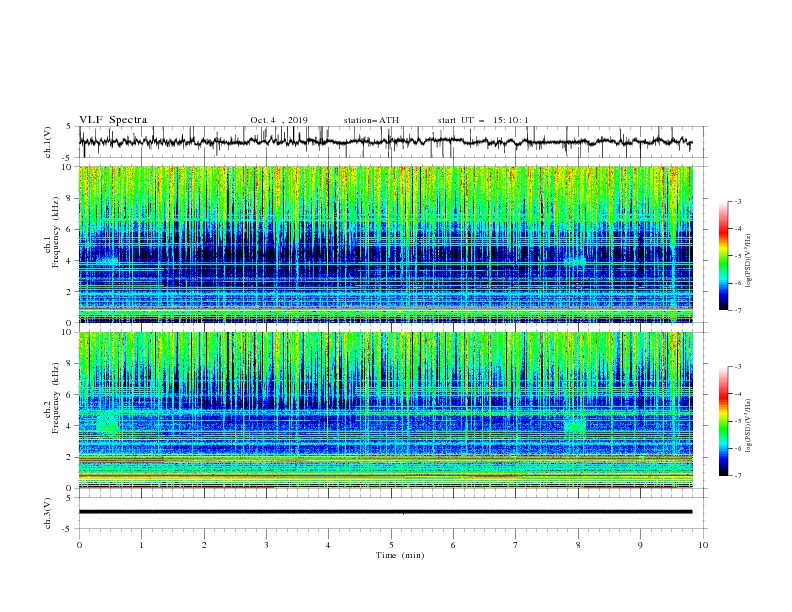
Task: Click the ch.2 colorbar "log(PSD)(V²/Hz)" label
Action: point(748,426)
